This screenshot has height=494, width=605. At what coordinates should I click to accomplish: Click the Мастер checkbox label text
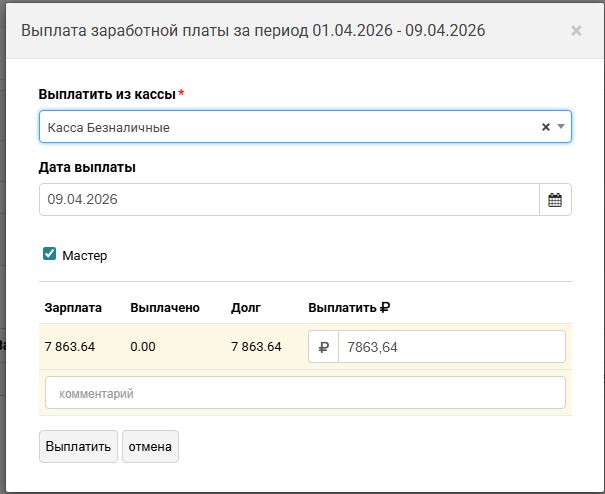pyautogui.click(x=84, y=255)
